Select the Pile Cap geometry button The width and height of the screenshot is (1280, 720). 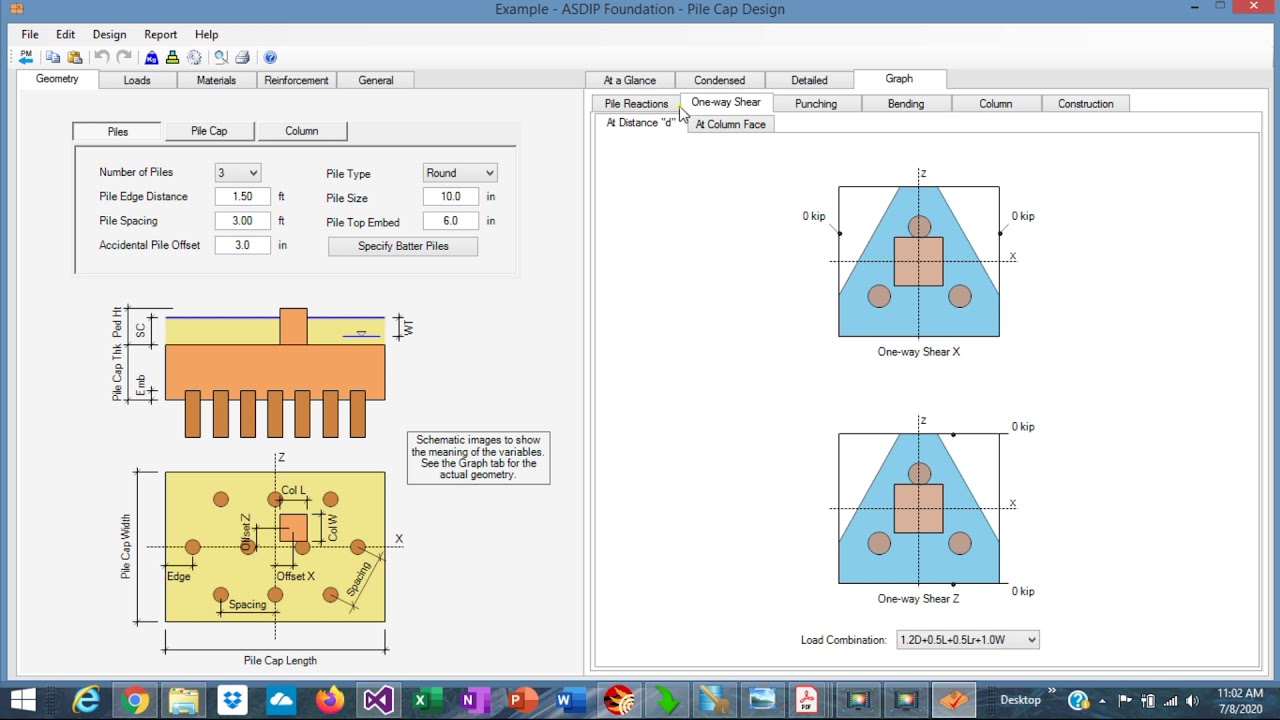[209, 131]
